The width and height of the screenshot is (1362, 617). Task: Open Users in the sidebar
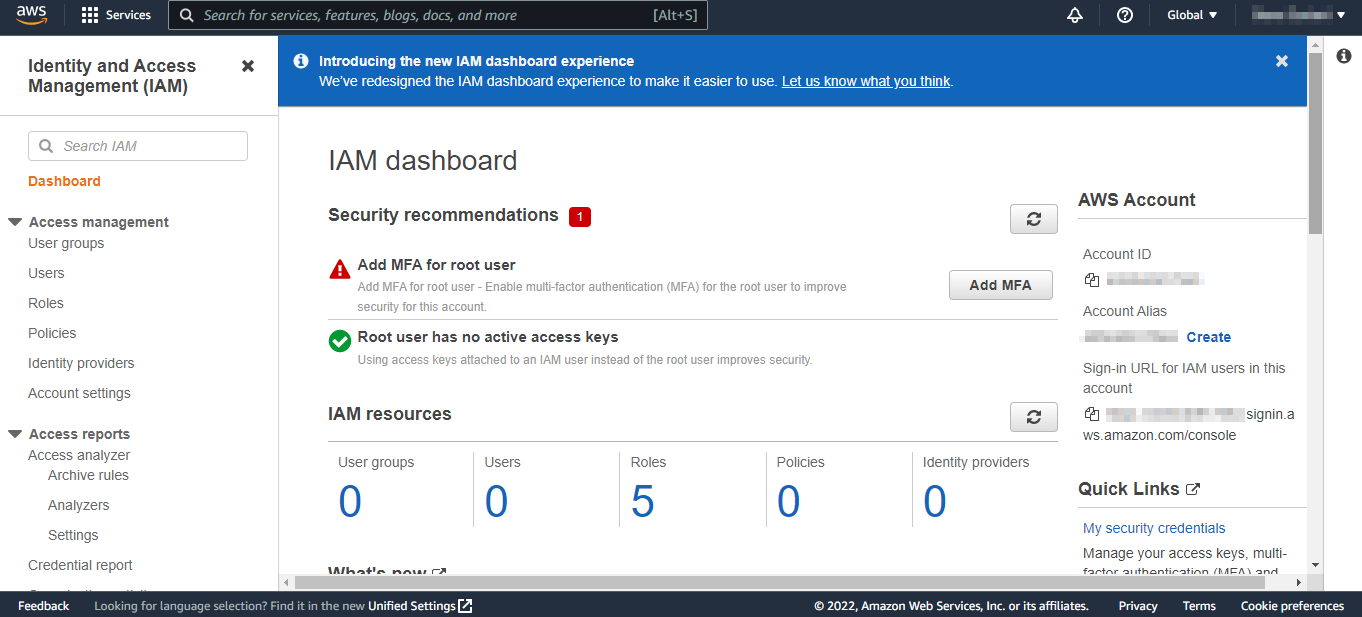click(x=46, y=273)
